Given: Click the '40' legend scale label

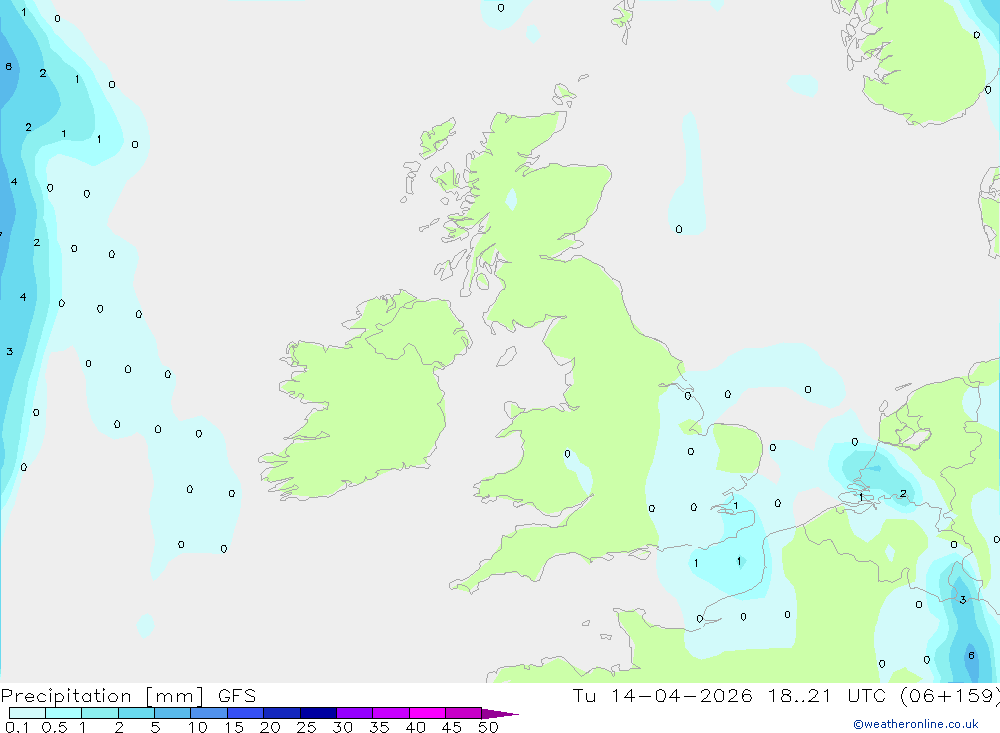Looking at the screenshot, I should tap(415, 727).
